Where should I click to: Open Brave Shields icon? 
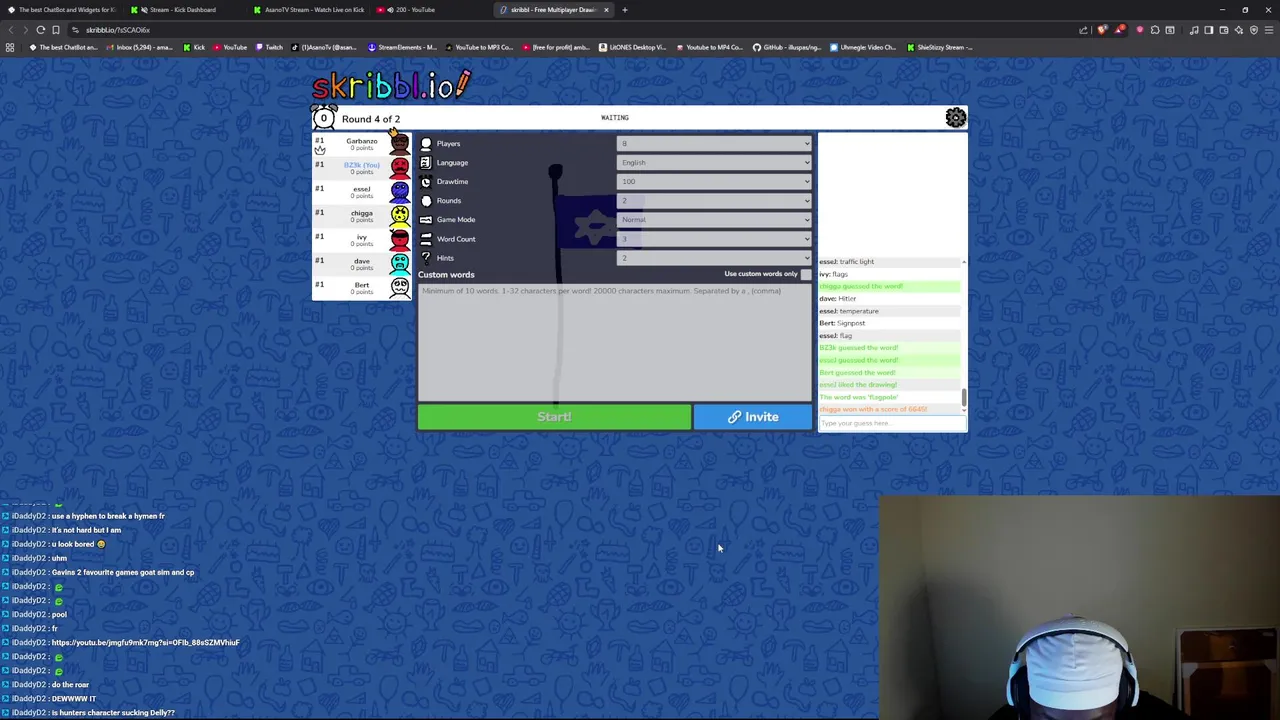tap(1102, 30)
